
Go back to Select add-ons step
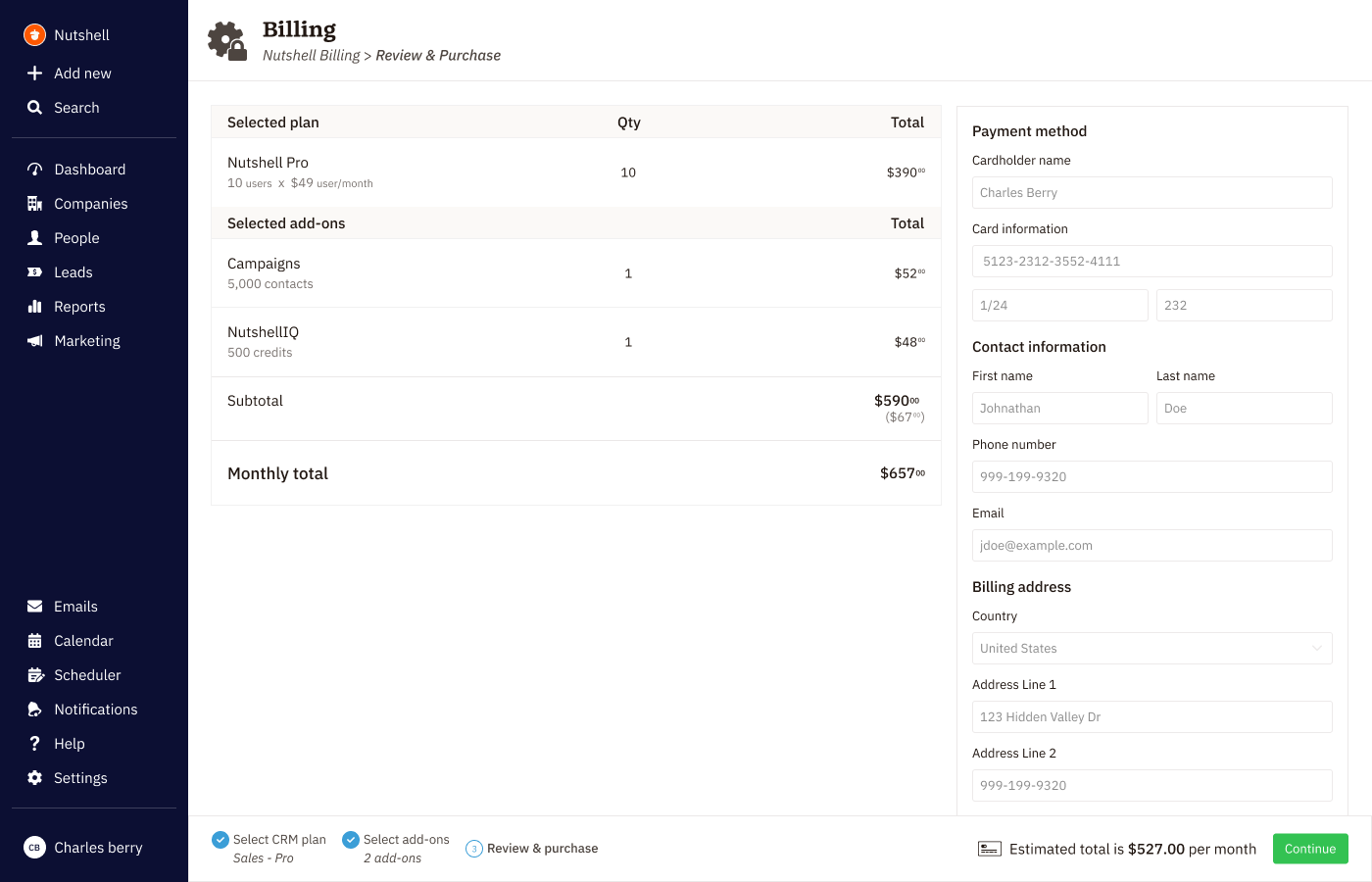[x=406, y=840]
